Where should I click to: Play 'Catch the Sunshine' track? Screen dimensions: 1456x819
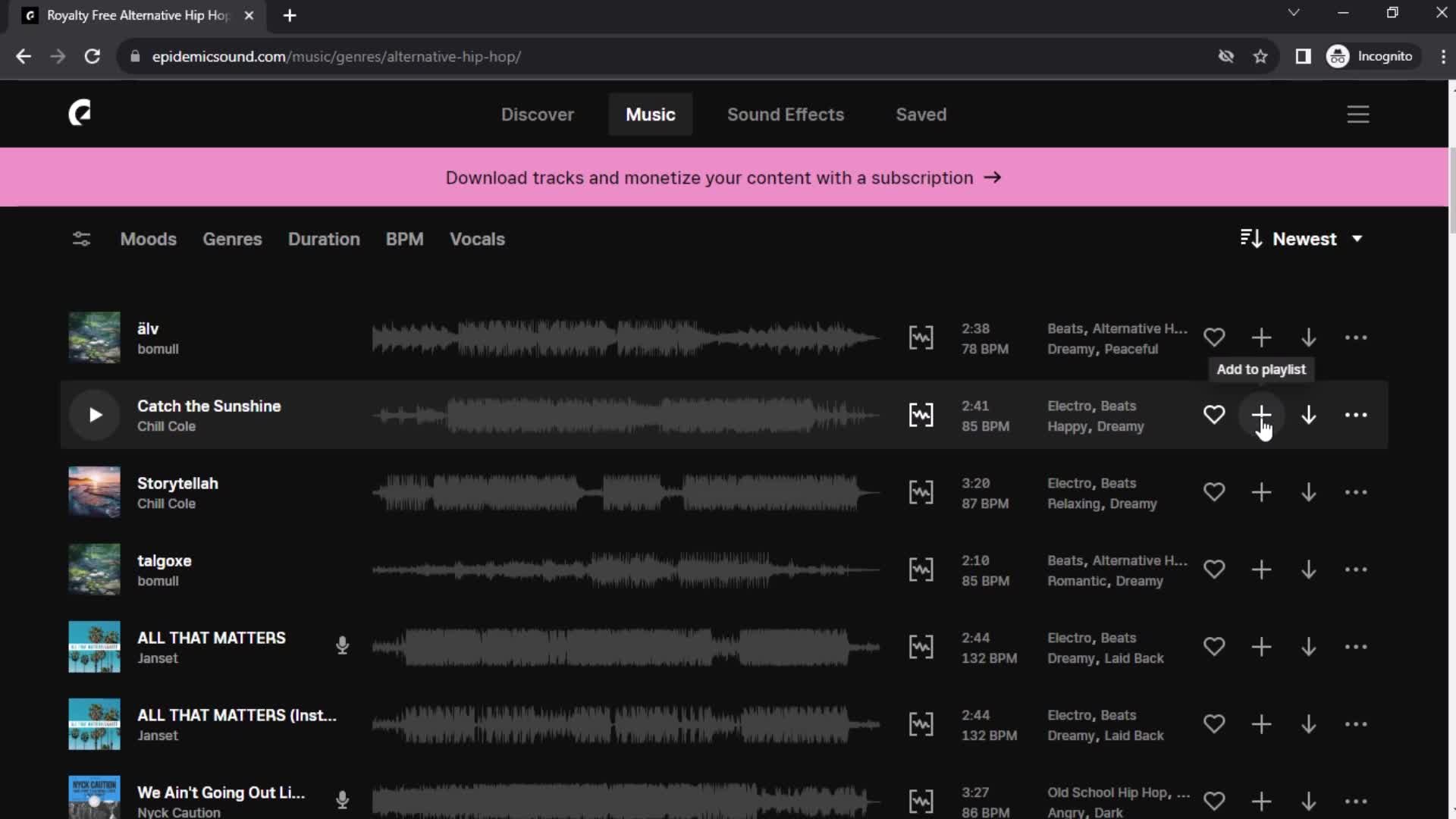tap(95, 415)
